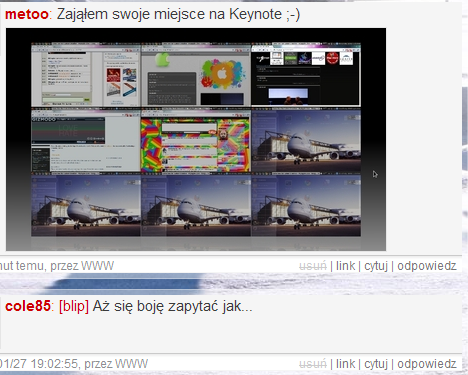This screenshot has width=468, height=375.
Task: Click the Gizmodo logo in the embedded picture
Action: [x=44, y=119]
